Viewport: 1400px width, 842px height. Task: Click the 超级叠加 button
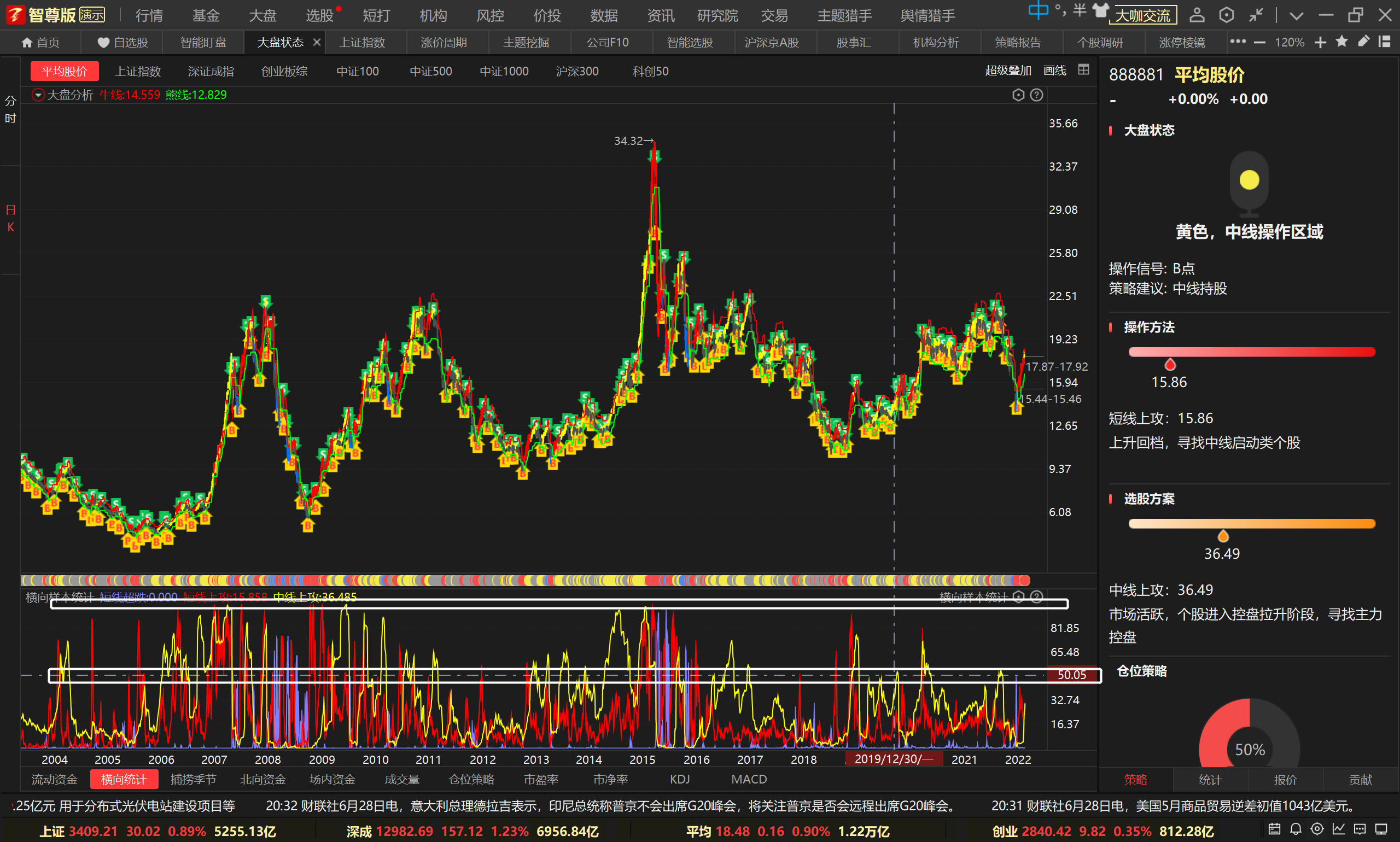[x=1008, y=71]
